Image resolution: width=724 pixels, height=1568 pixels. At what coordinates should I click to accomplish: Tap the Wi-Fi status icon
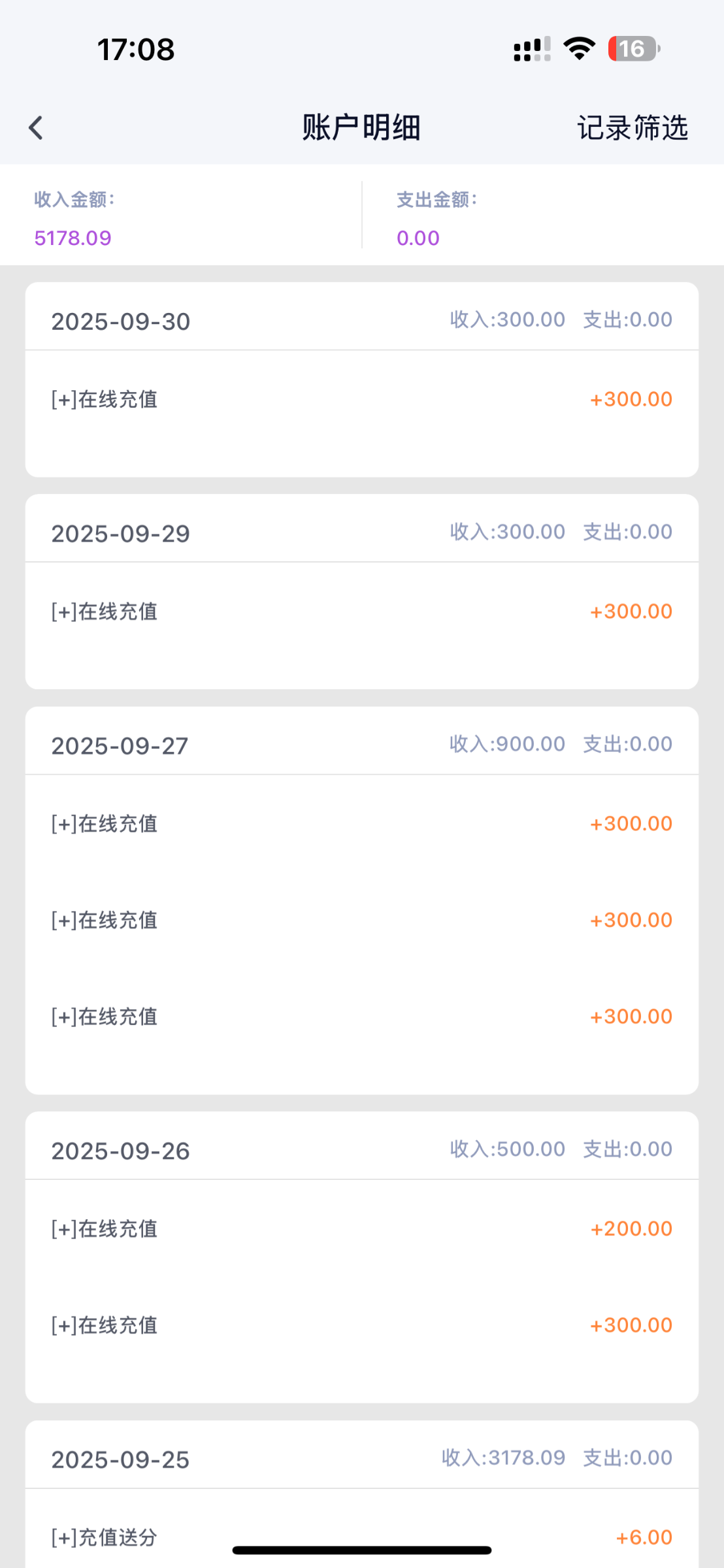coord(579,48)
